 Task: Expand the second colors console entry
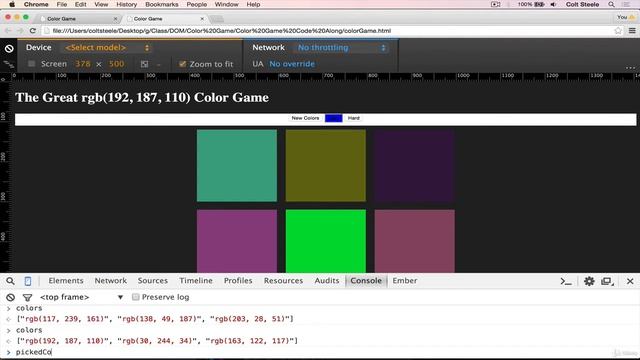click(8, 330)
